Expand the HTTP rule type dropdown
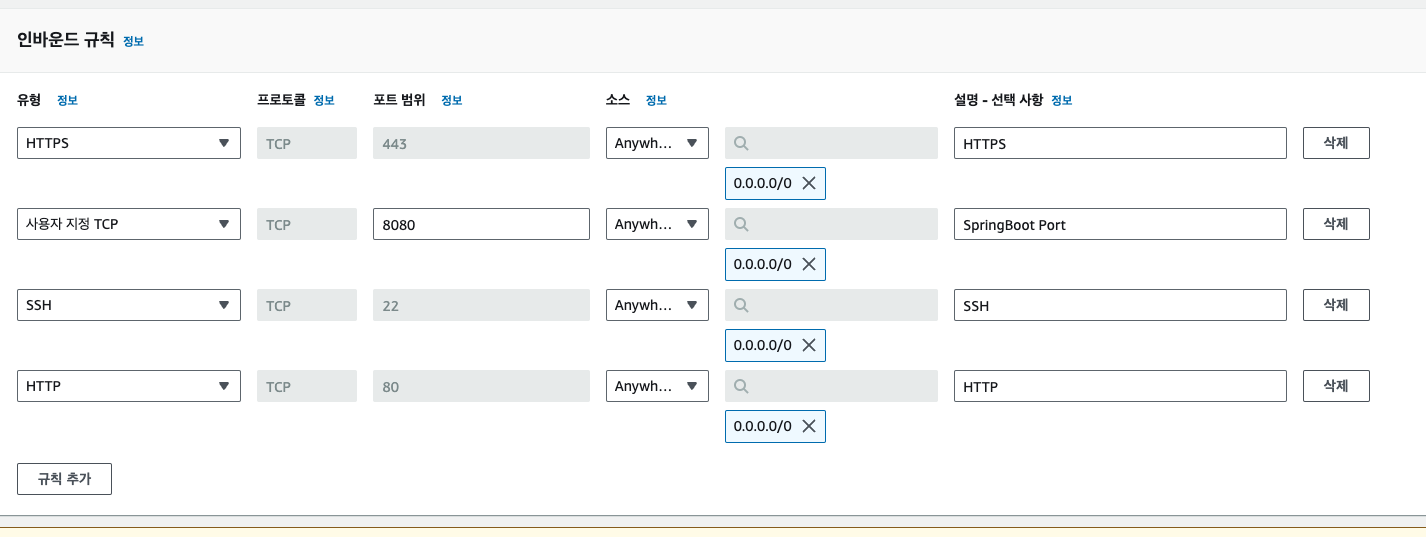Image resolution: width=1426 pixels, height=537 pixels. coord(129,386)
